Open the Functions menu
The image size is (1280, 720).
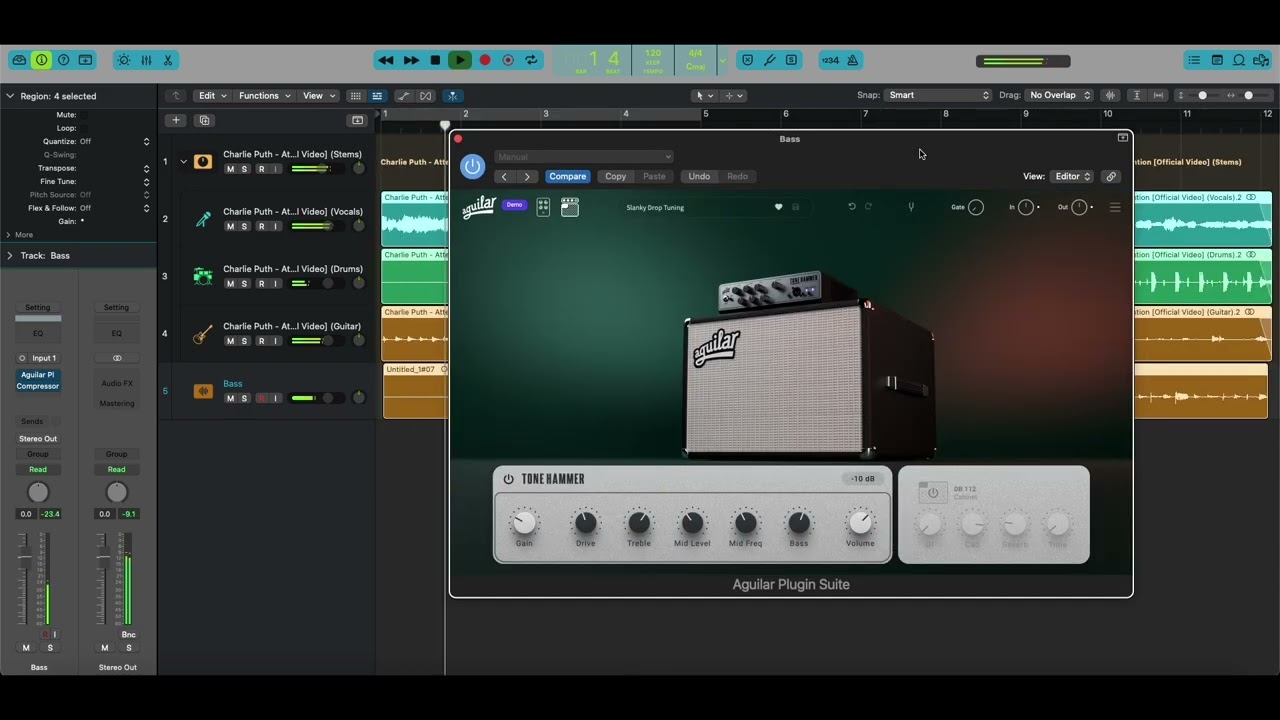coord(264,96)
